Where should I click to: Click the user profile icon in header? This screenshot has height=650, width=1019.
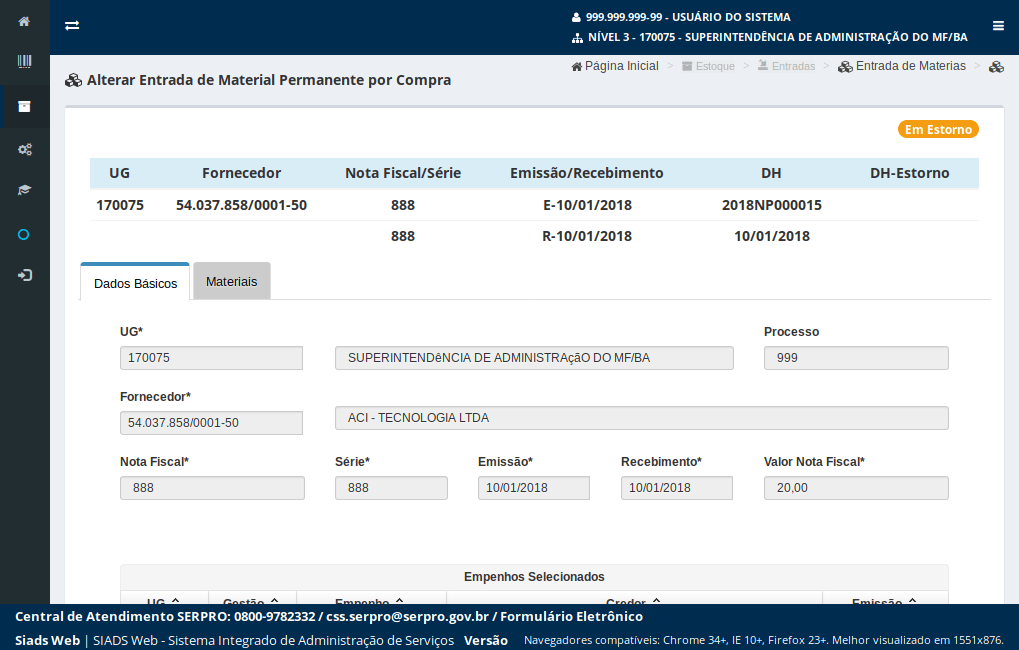pos(576,18)
